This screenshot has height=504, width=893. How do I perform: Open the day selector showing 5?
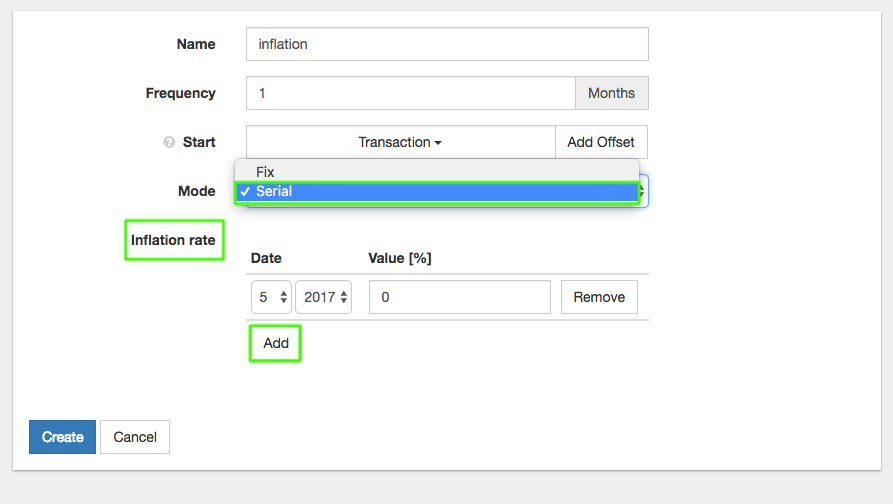coord(269,297)
